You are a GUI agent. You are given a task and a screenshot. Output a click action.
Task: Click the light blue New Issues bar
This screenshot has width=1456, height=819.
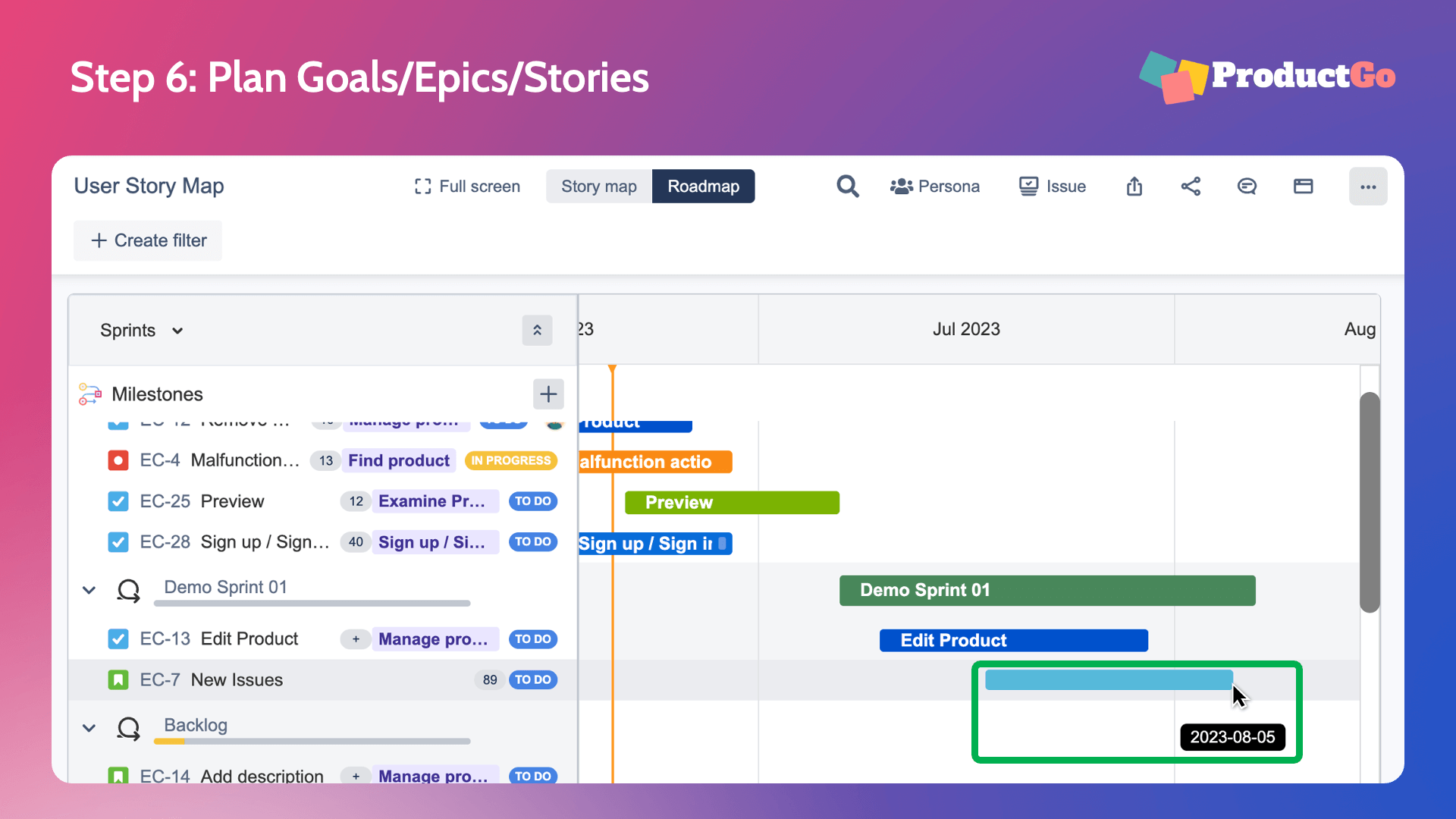[1109, 680]
